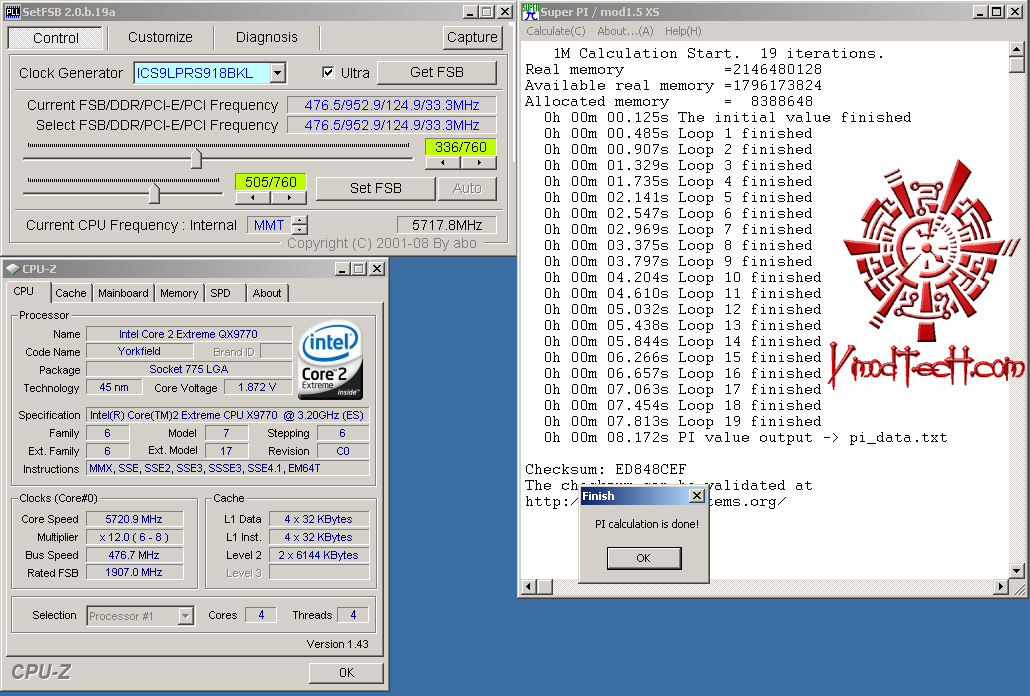Viewport: 1030px width, 696px height.
Task: Maximize the Super PI window
Action: [x=996, y=12]
